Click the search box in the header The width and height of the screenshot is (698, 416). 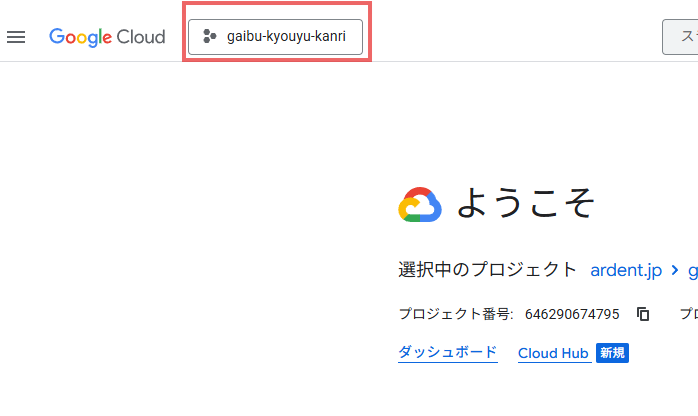[x=680, y=37]
